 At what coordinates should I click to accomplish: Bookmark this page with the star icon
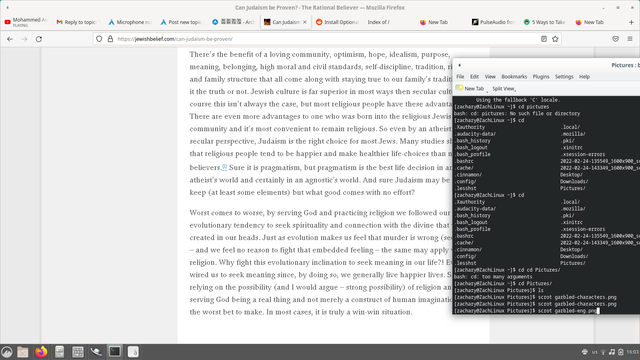(555, 39)
